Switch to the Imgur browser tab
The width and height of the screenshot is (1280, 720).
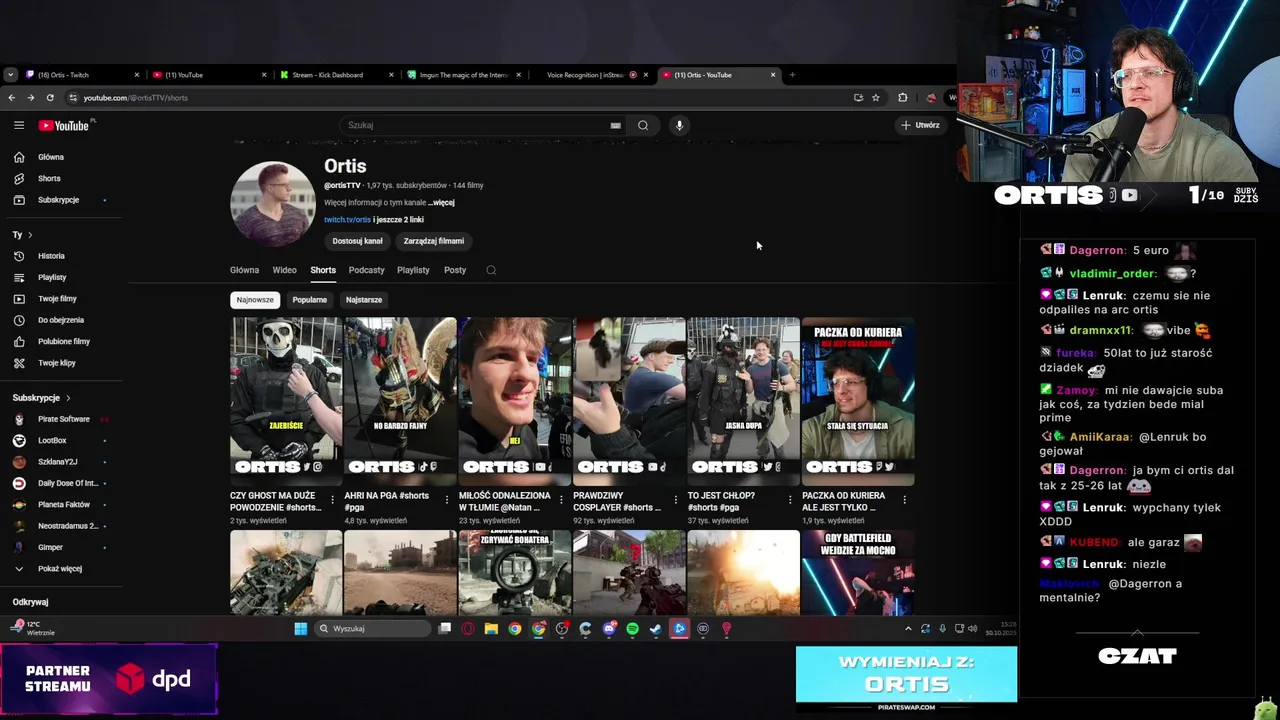tap(462, 75)
